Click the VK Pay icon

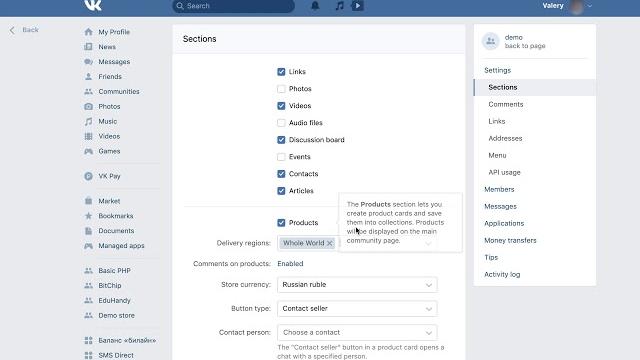(88, 176)
